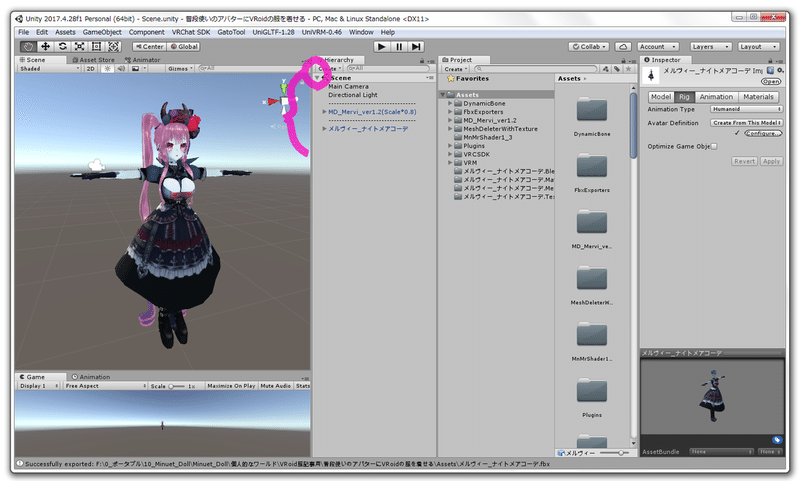
Task: Click the Project search field
Action: tap(535, 69)
